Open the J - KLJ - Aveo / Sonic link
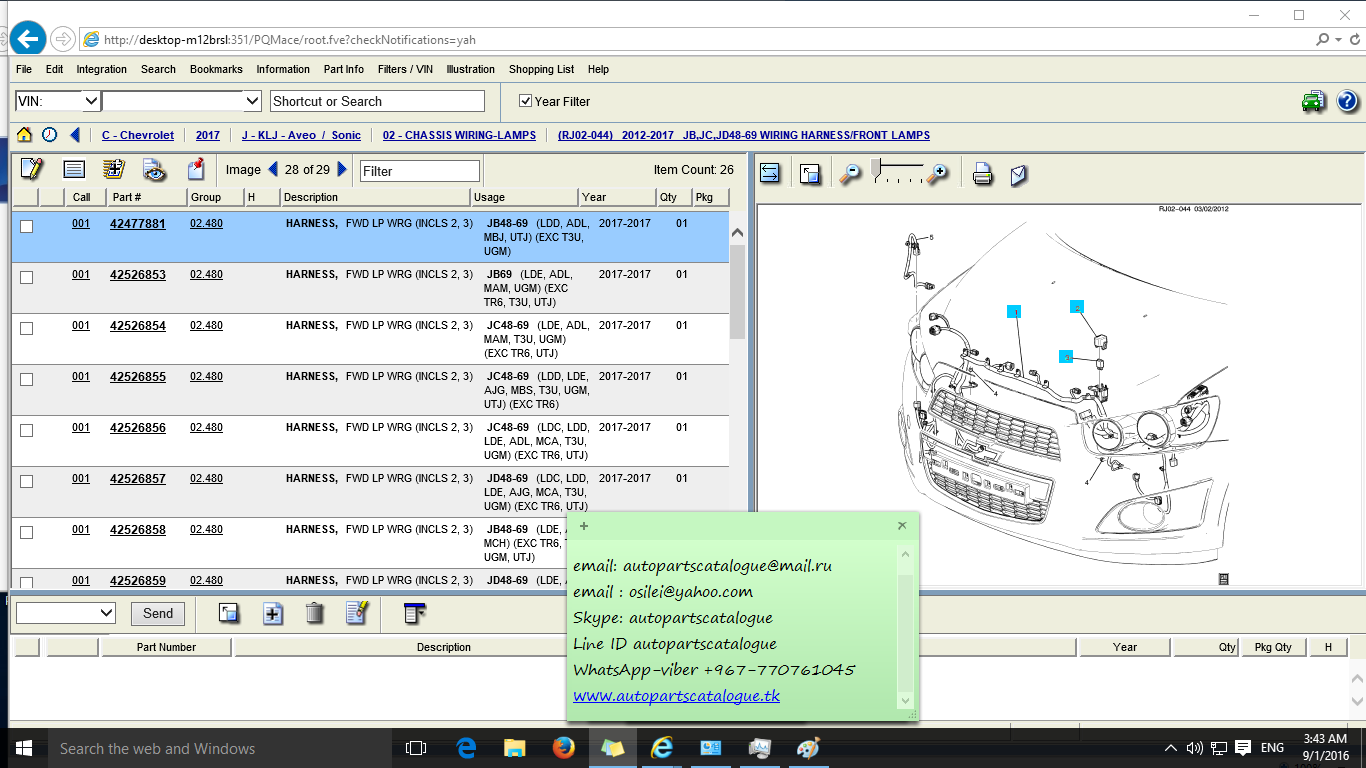The width and height of the screenshot is (1366, 768). (301, 135)
